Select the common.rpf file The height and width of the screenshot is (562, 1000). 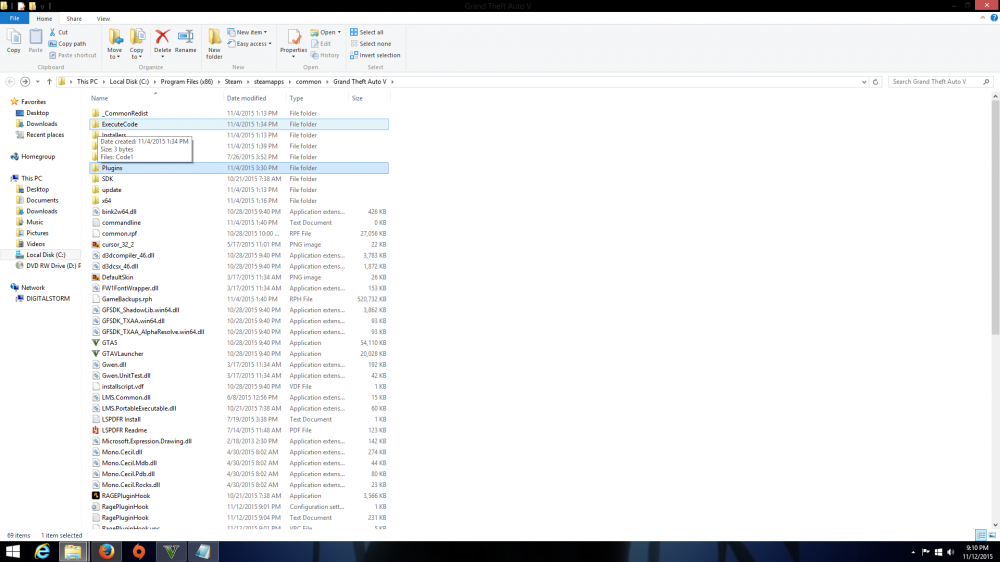tap(119, 233)
